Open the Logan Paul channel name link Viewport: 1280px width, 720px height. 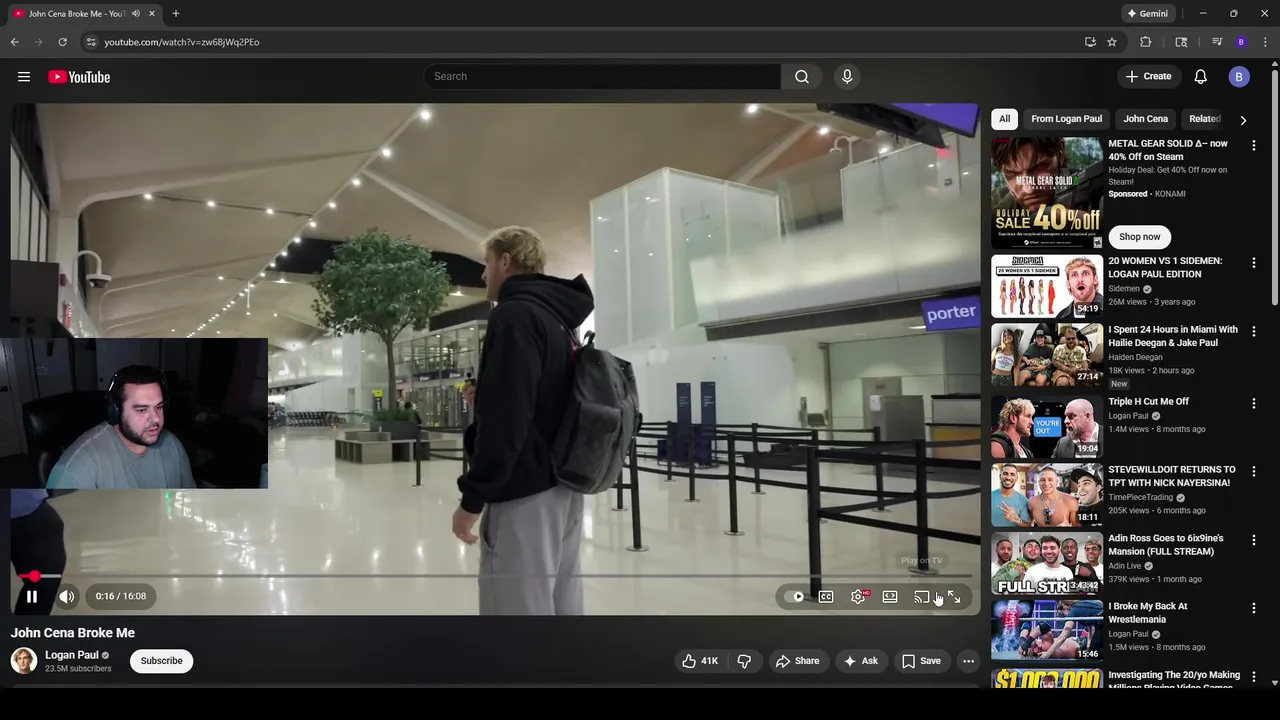tap(72, 655)
